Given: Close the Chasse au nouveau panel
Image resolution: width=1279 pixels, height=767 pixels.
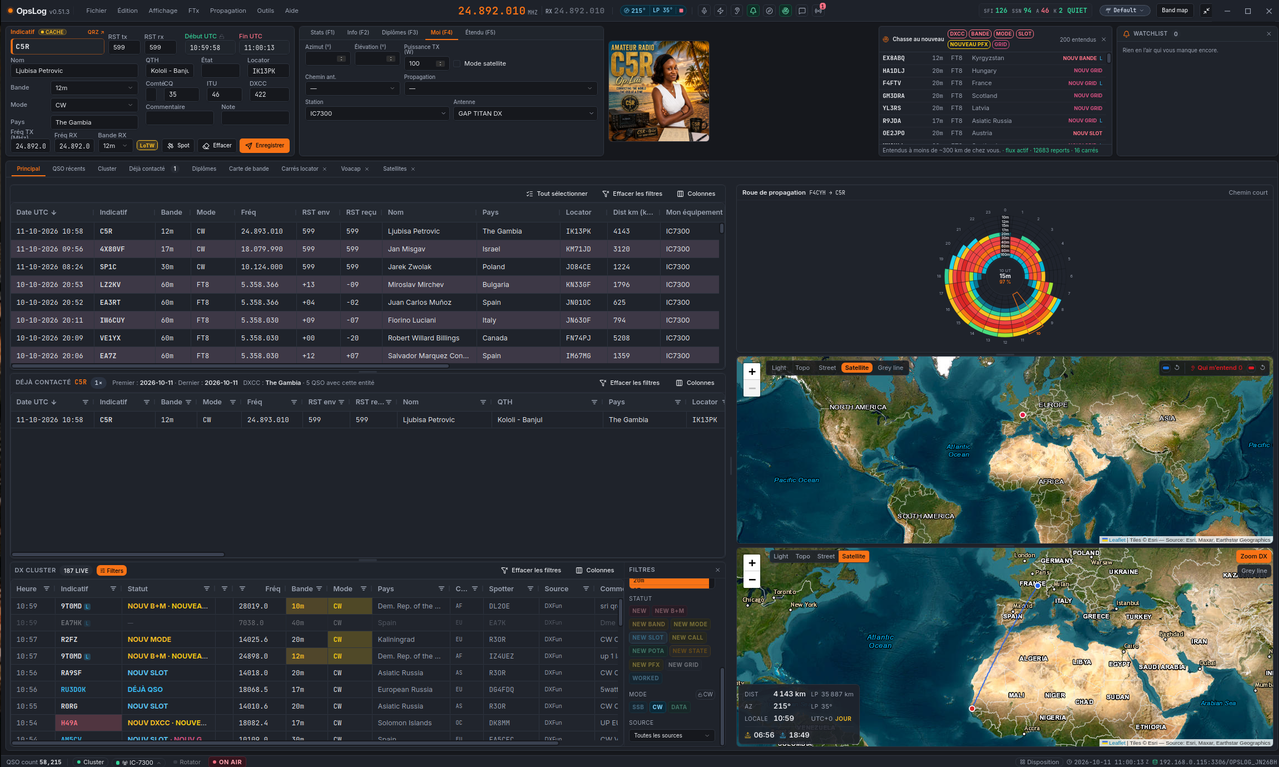Looking at the screenshot, I should click(1104, 39).
